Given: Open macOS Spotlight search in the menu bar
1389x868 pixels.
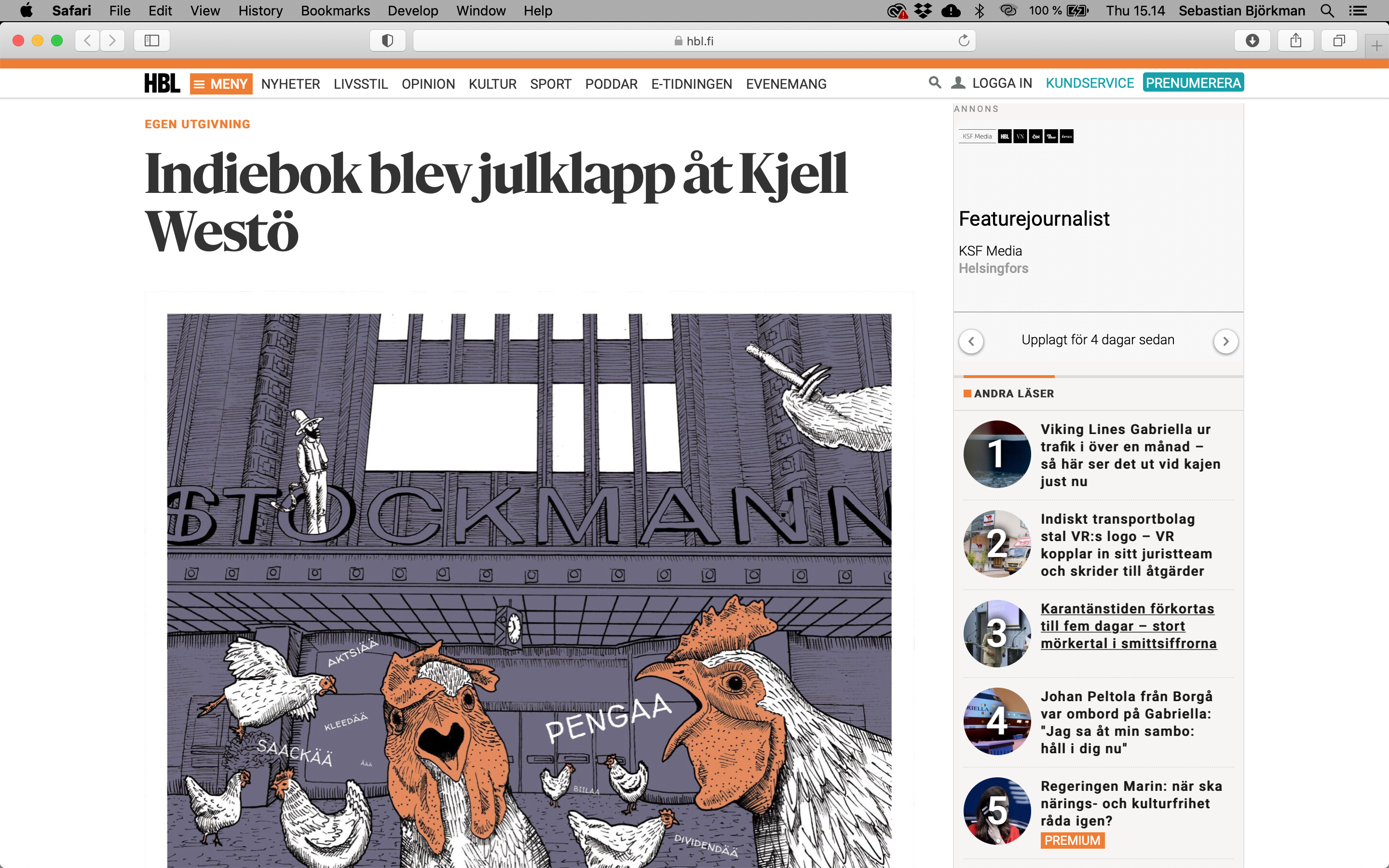Looking at the screenshot, I should tap(1327, 10).
